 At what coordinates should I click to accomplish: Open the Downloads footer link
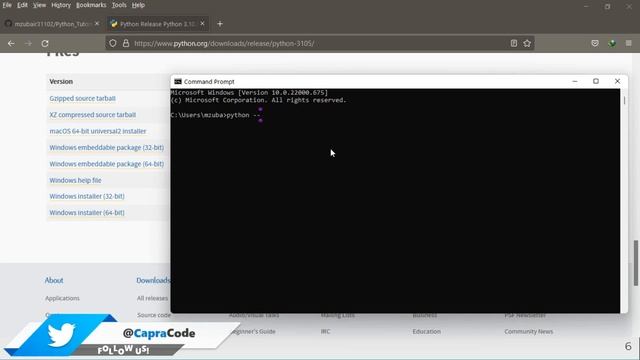point(153,280)
